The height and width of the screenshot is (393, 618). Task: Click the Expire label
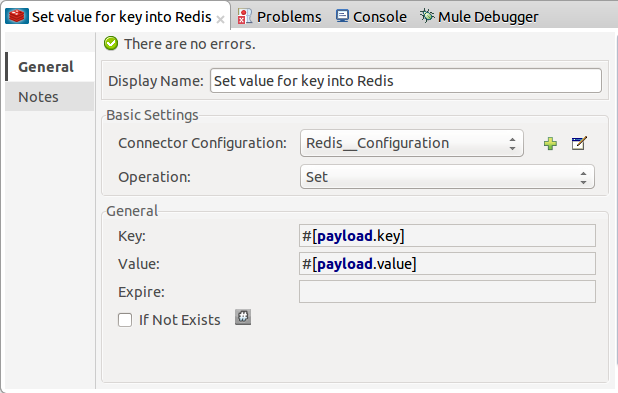[141, 292]
